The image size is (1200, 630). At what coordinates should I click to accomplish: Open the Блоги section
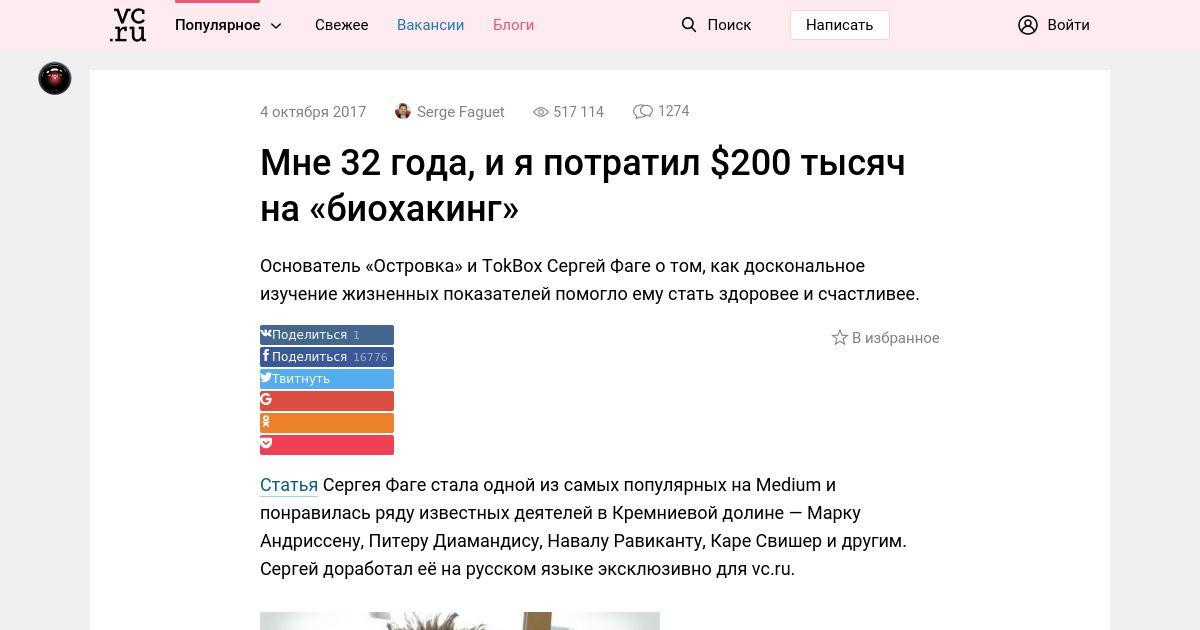[513, 25]
